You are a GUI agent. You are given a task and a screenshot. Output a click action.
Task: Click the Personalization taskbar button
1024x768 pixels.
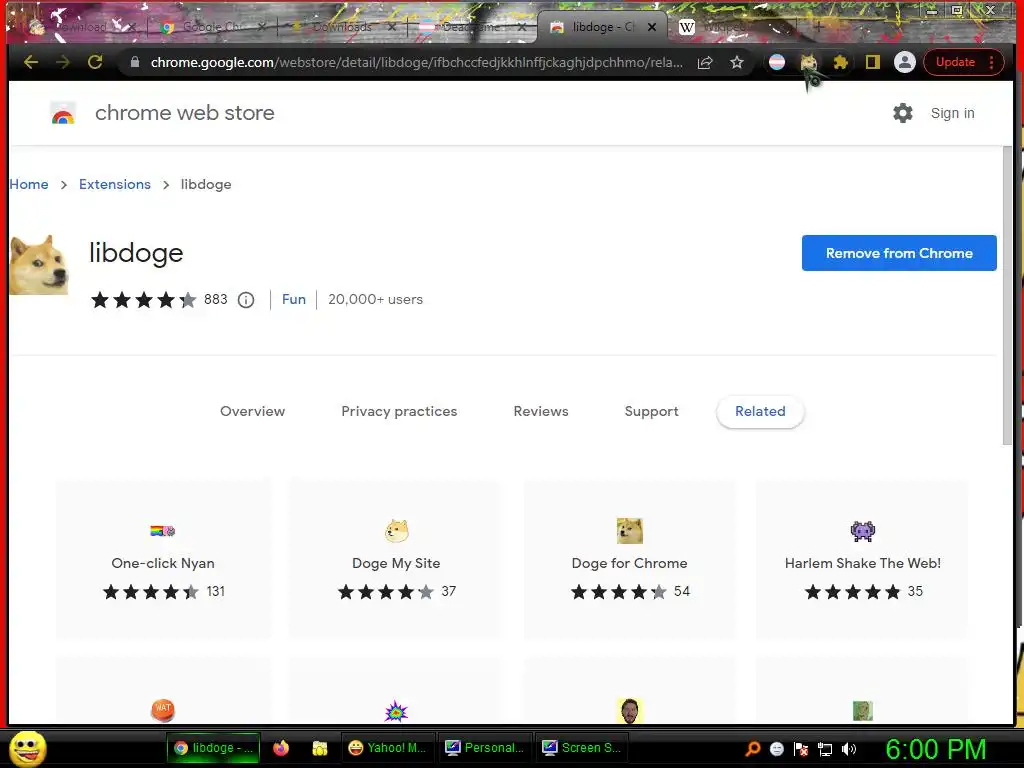click(485, 748)
